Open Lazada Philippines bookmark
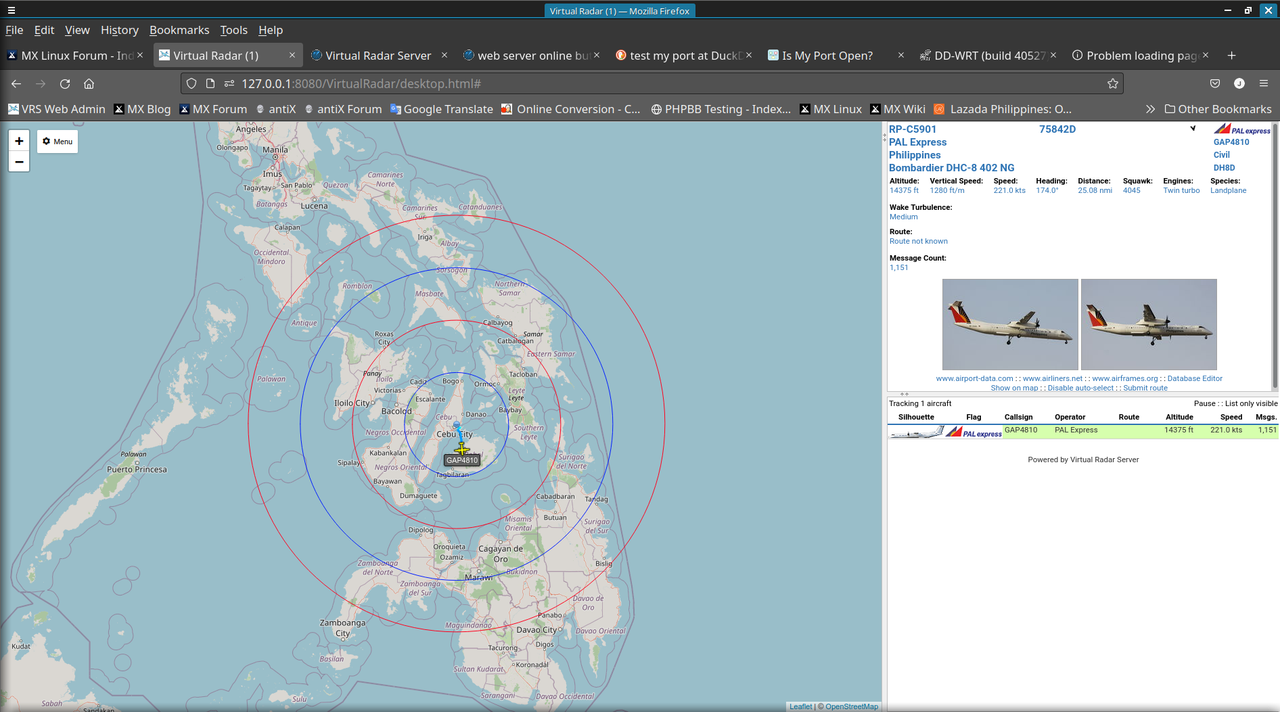Image resolution: width=1280 pixels, height=712 pixels. point(1002,109)
